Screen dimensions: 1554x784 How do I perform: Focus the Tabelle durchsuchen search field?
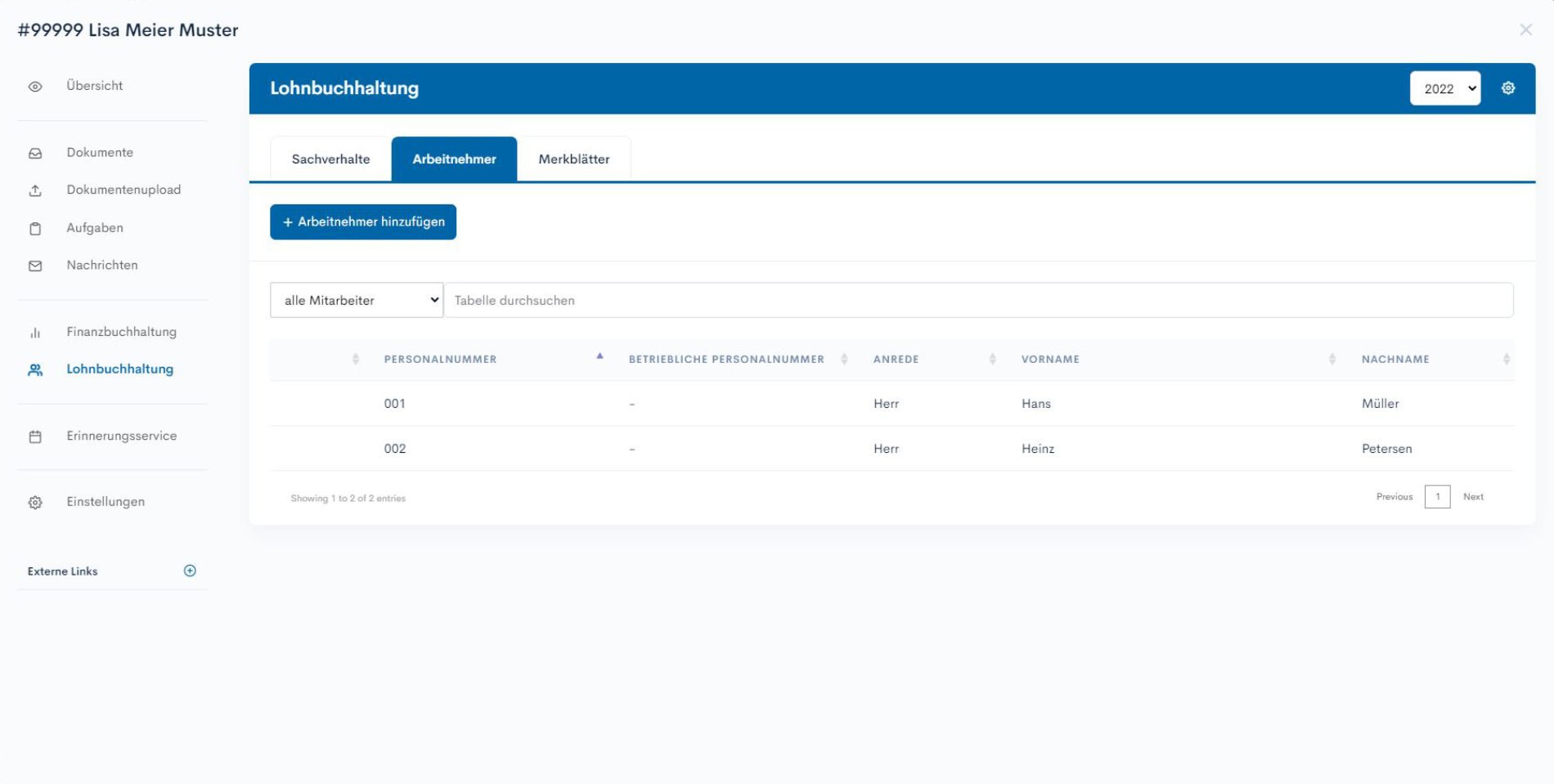977,300
